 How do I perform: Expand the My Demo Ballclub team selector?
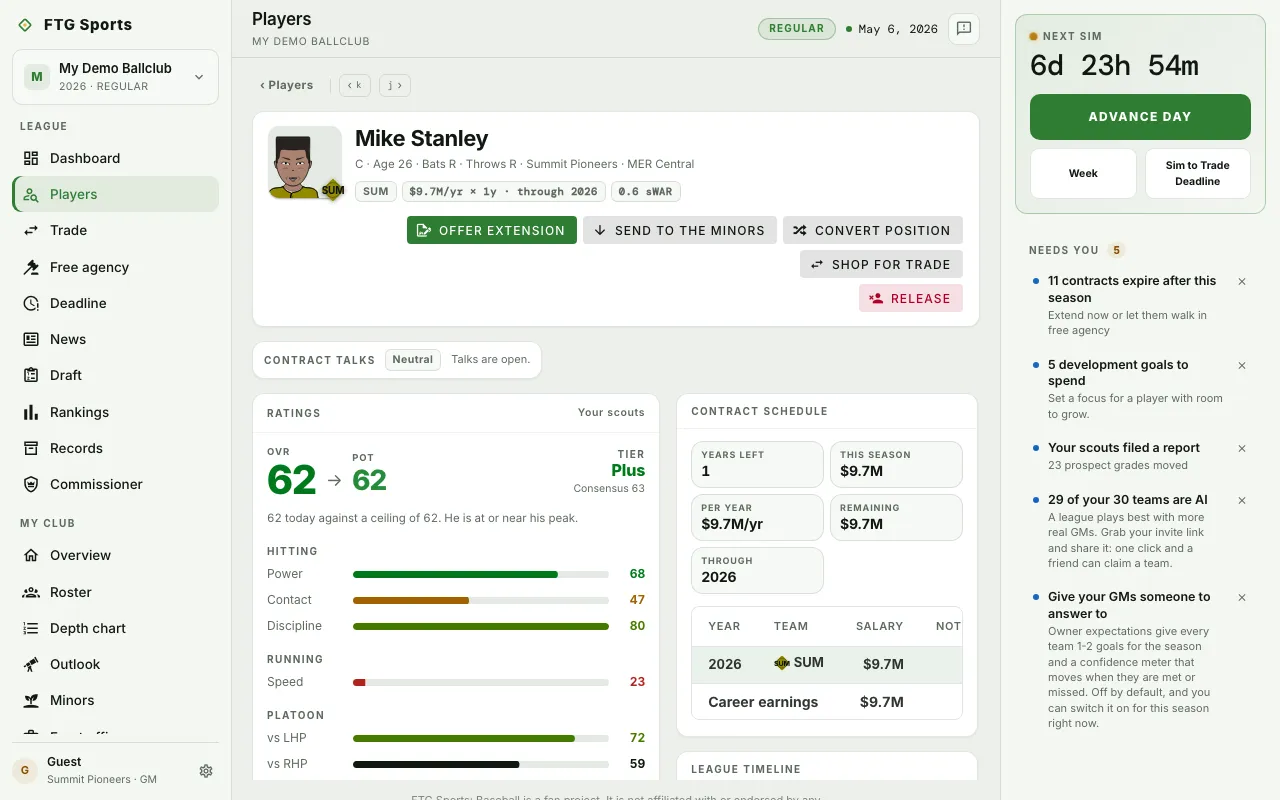coord(115,77)
